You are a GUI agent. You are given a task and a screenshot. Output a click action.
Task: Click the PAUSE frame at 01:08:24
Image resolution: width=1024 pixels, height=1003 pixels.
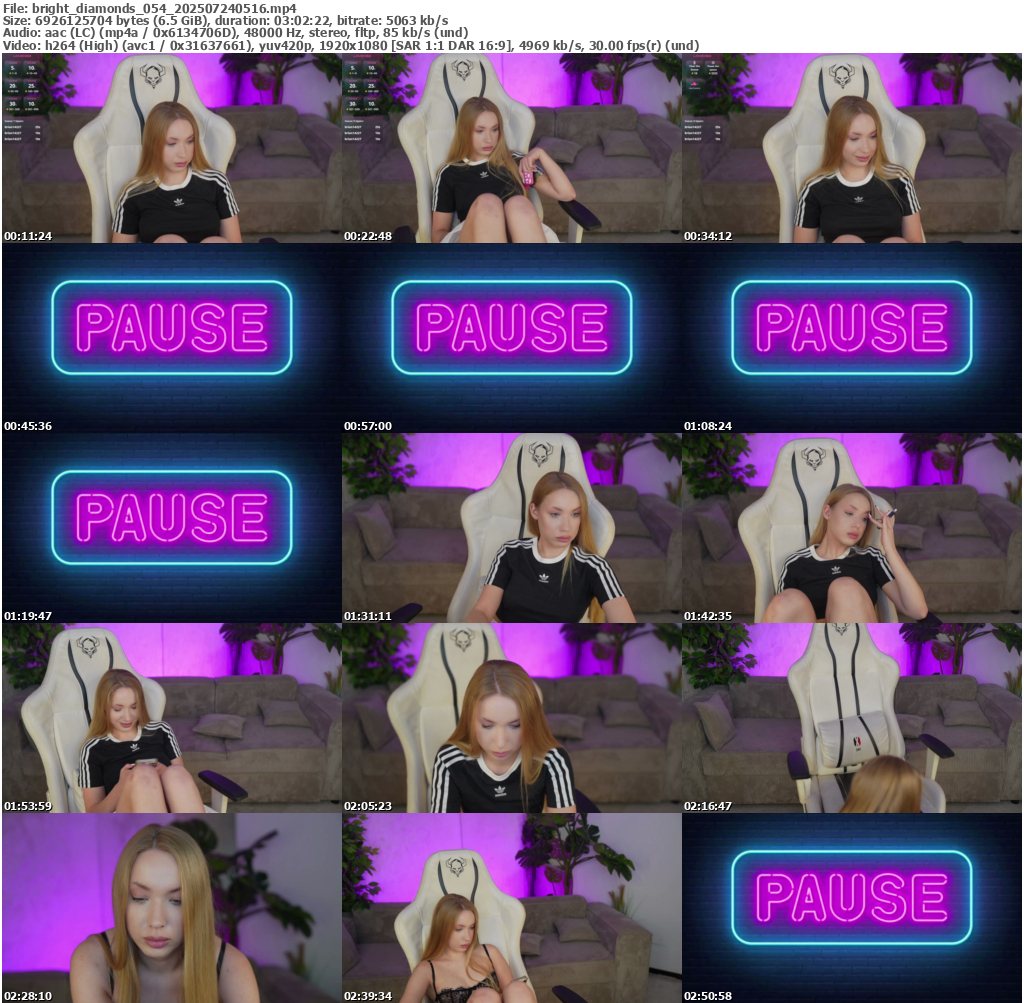click(851, 338)
